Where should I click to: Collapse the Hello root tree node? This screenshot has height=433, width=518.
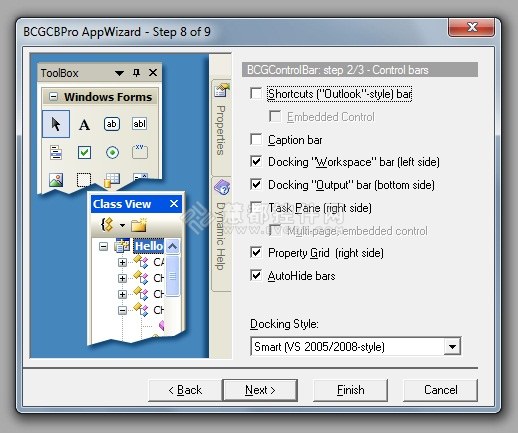click(103, 247)
